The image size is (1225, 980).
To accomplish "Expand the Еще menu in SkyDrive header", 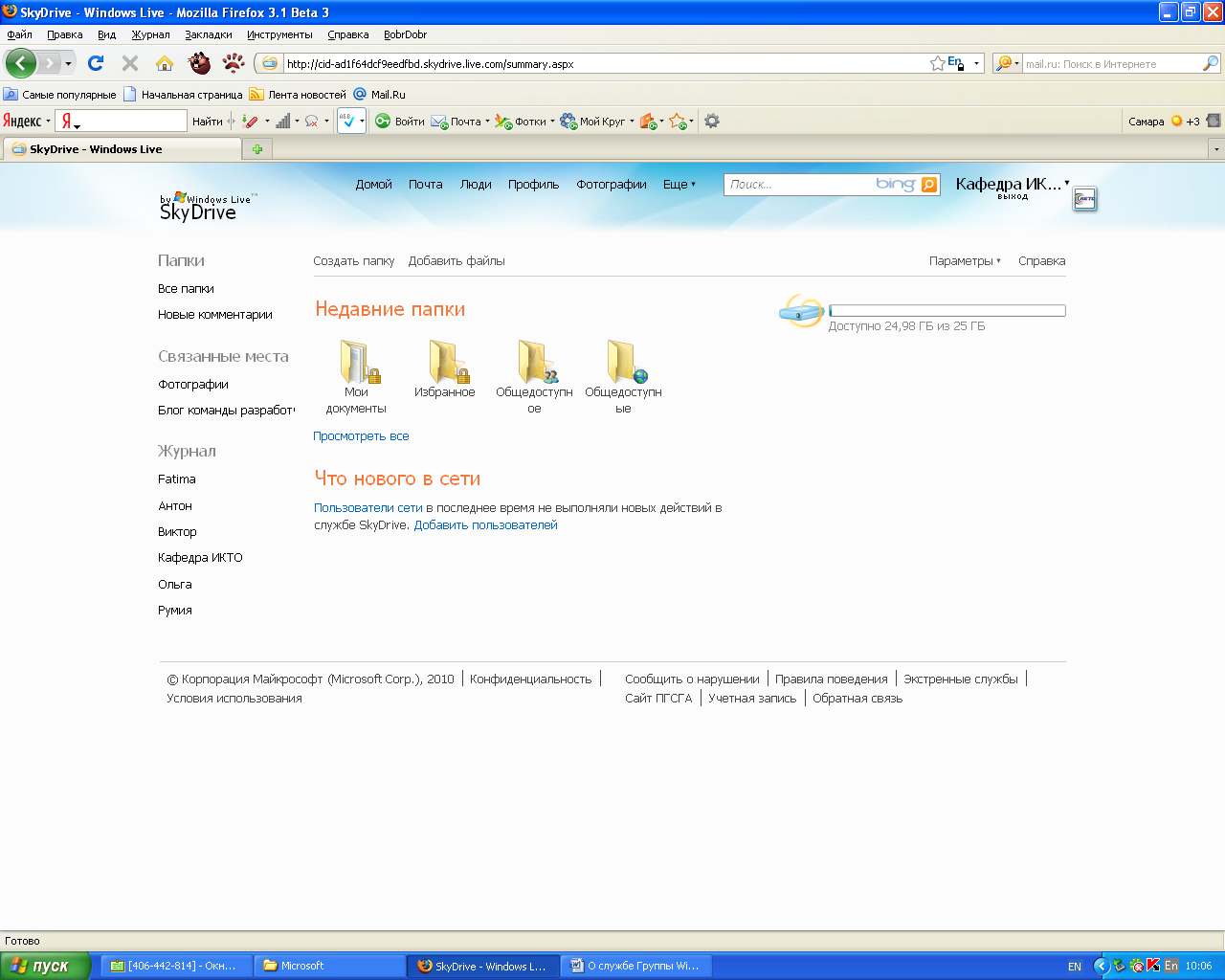I will pos(679,185).
